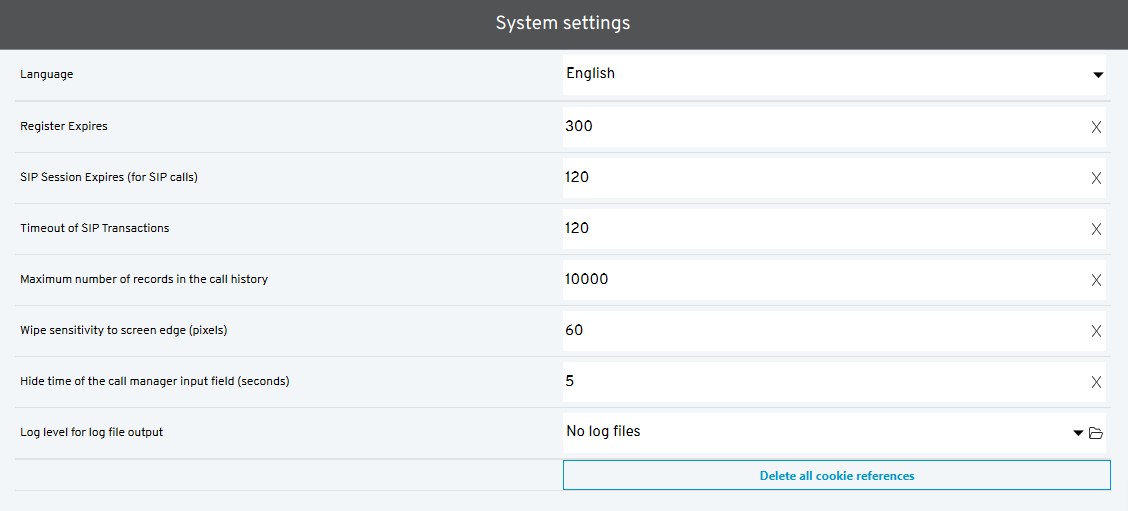Click the Log level for log file output label
The width and height of the screenshot is (1128, 511).
click(91, 432)
